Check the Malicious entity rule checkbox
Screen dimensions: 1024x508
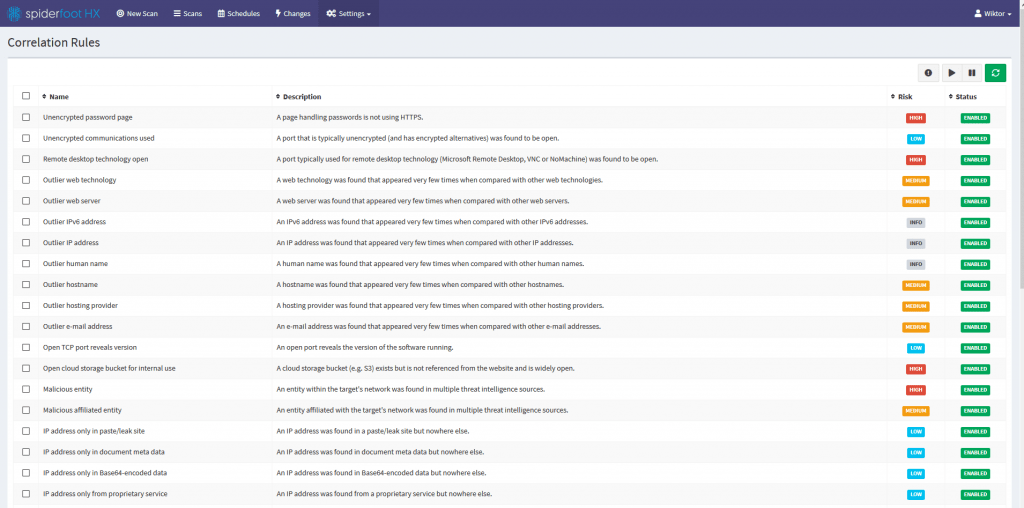26,389
